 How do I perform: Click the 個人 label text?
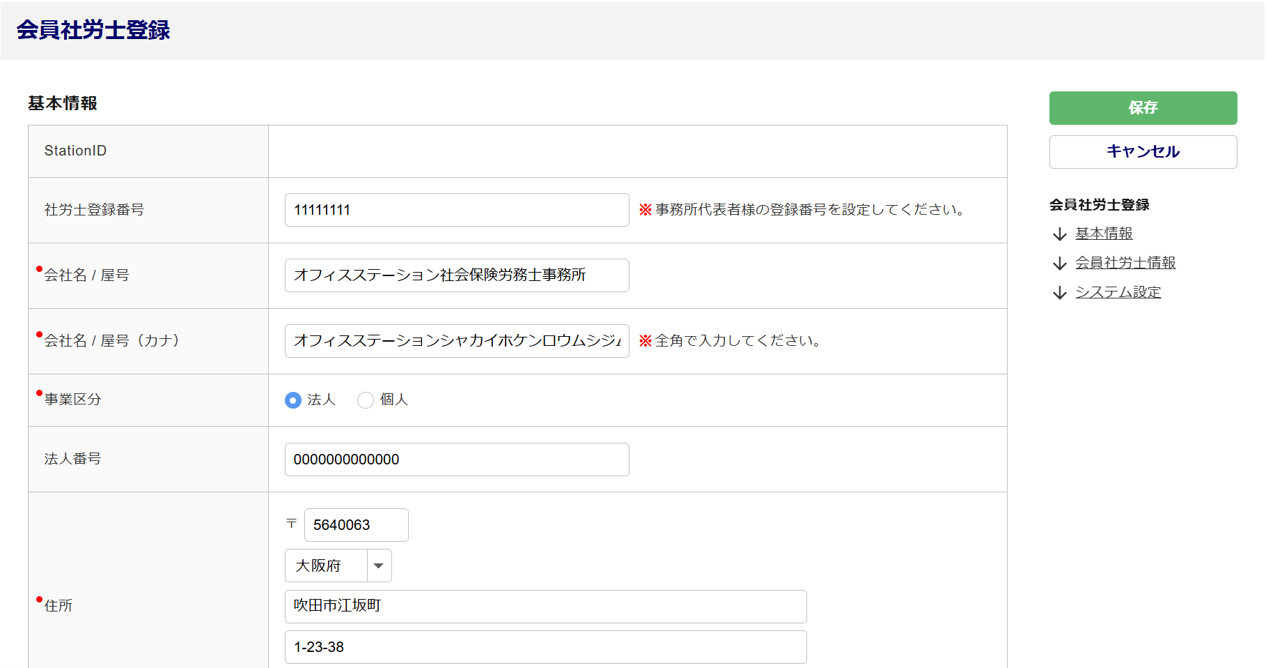click(x=394, y=400)
